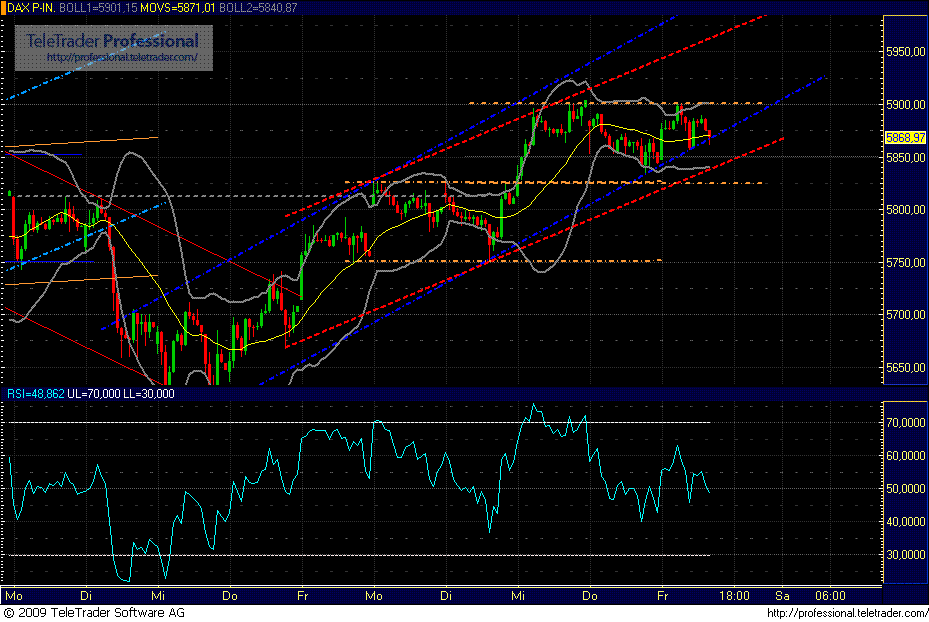Click the © 2009 TeleTrader Software AG text
The image size is (929, 622).
(x=95, y=614)
